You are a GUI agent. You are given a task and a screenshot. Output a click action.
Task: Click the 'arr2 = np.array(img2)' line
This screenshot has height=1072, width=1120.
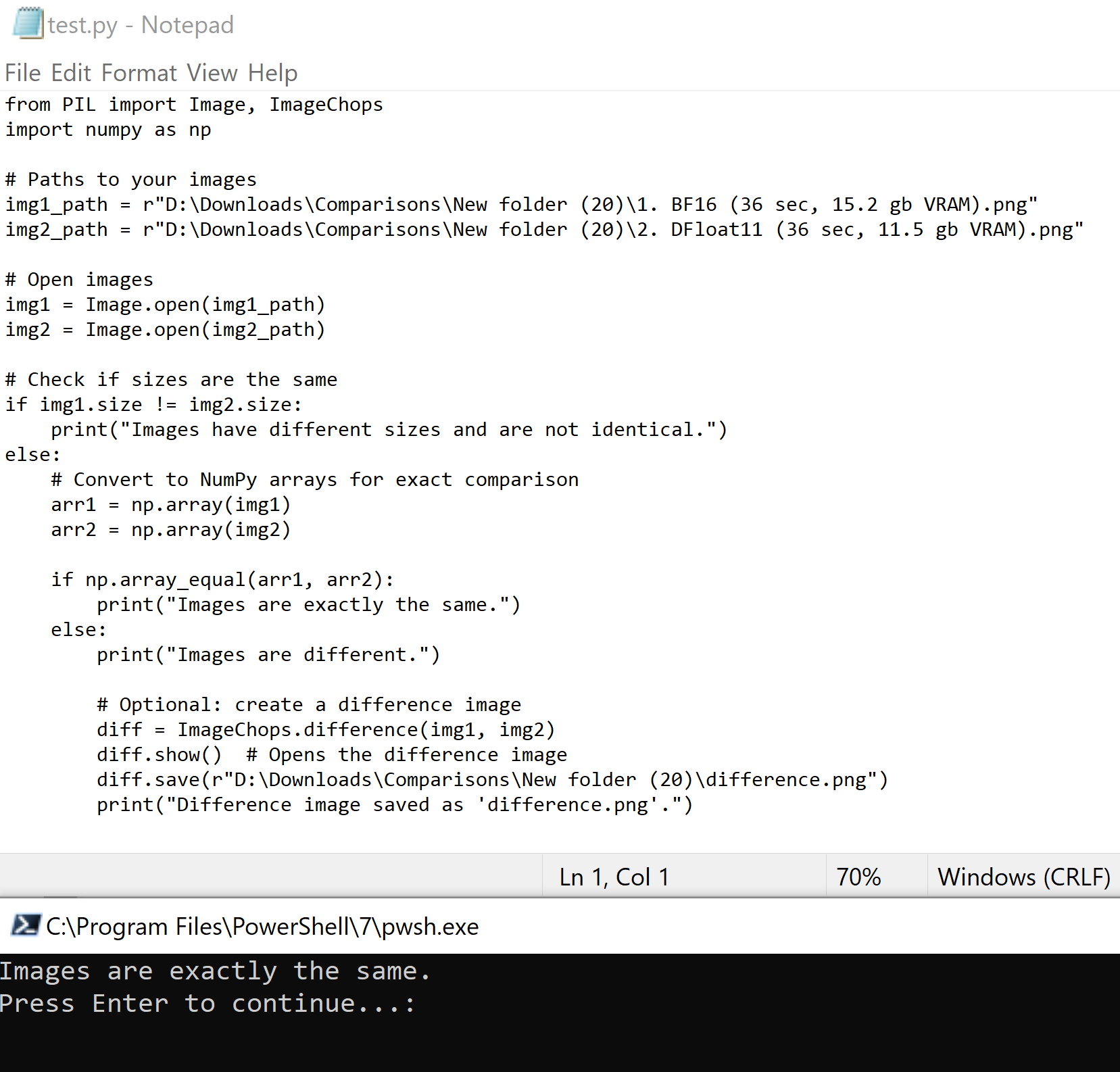171,530
